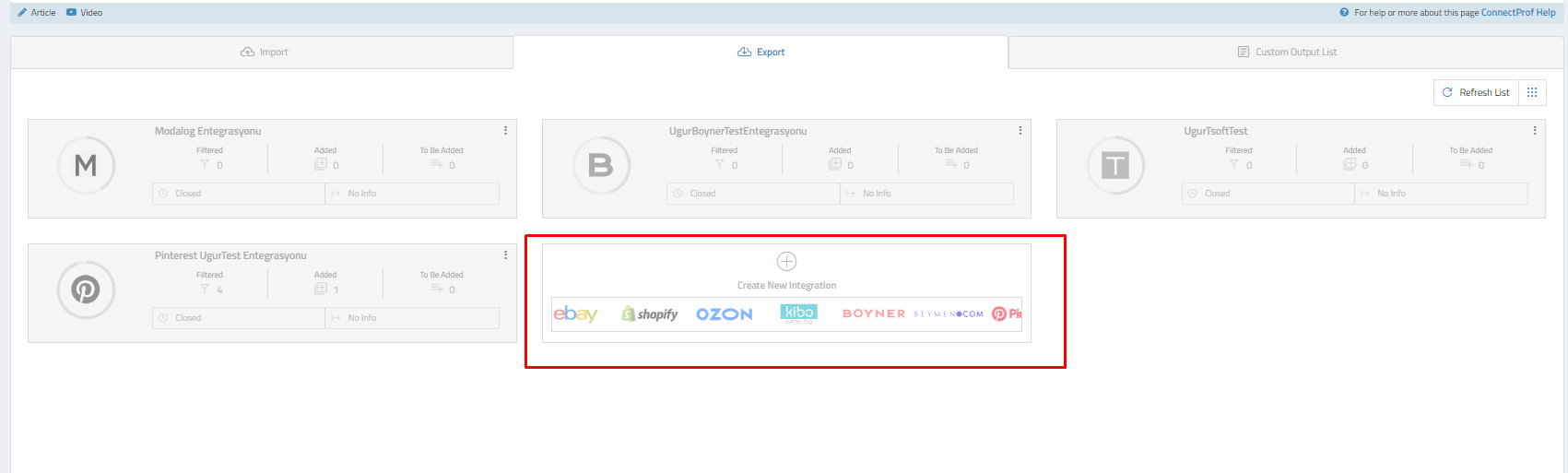The image size is (1568, 473).
Task: Open Pinterest UgurTest Entegrasyonu options menu
Action: (x=505, y=255)
